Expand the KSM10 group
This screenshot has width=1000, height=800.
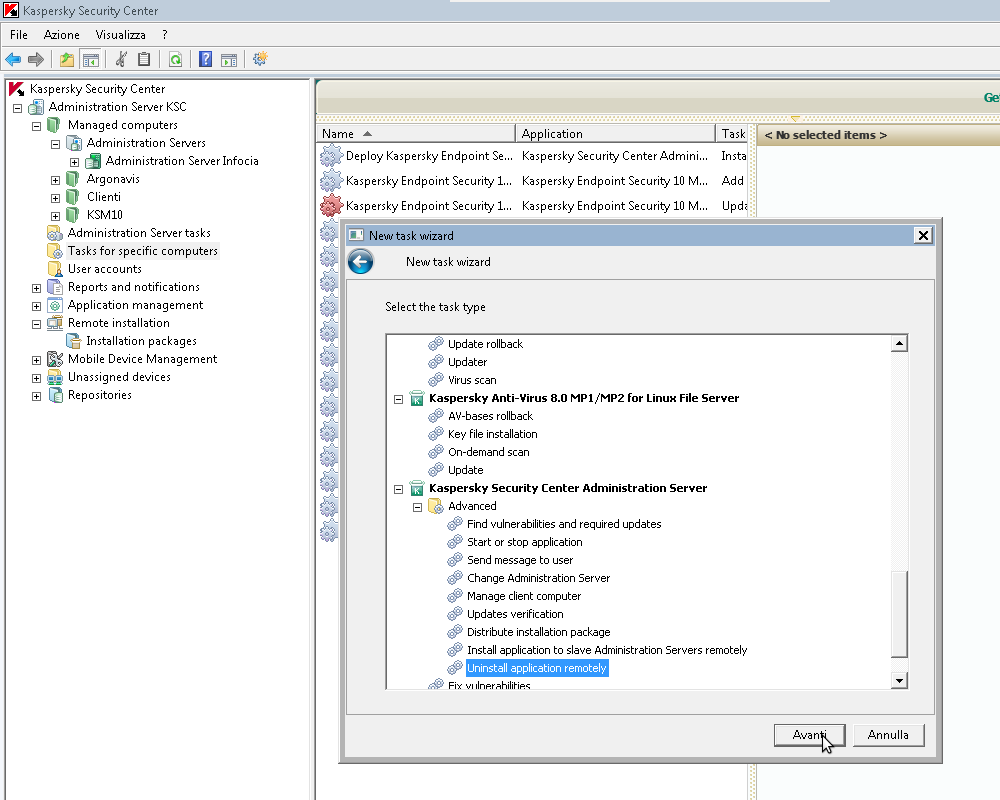pyautogui.click(x=55, y=216)
